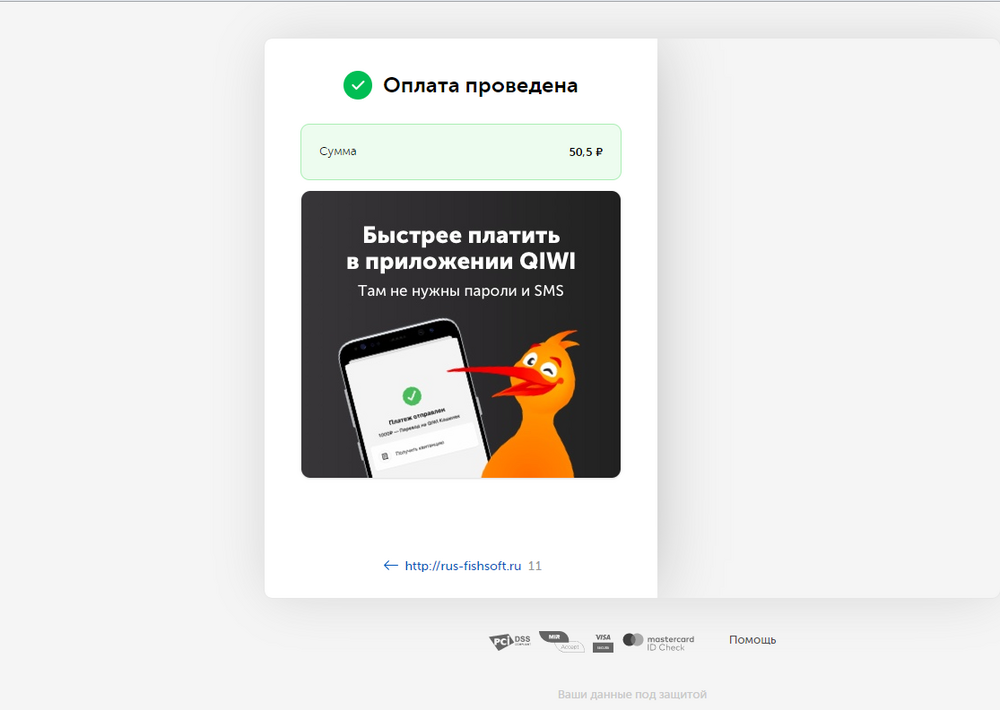
Task: Click the 'Оплата проведена' heading
Action: click(480, 86)
